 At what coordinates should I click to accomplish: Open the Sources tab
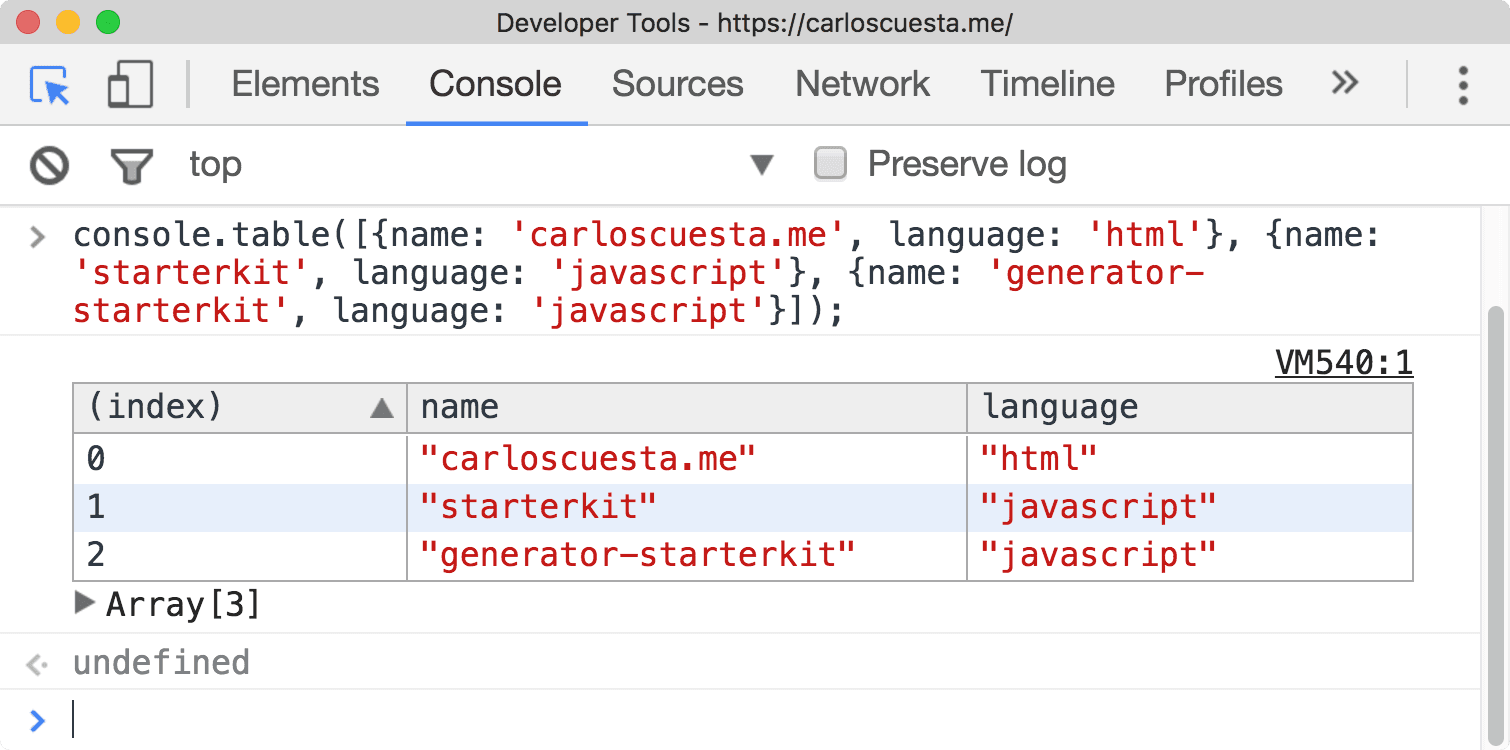pos(677,84)
